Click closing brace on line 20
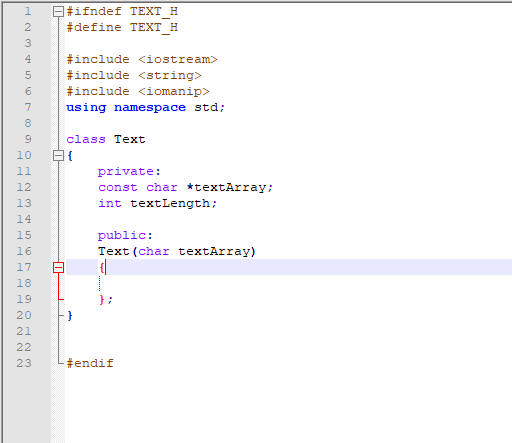 [x=70, y=315]
